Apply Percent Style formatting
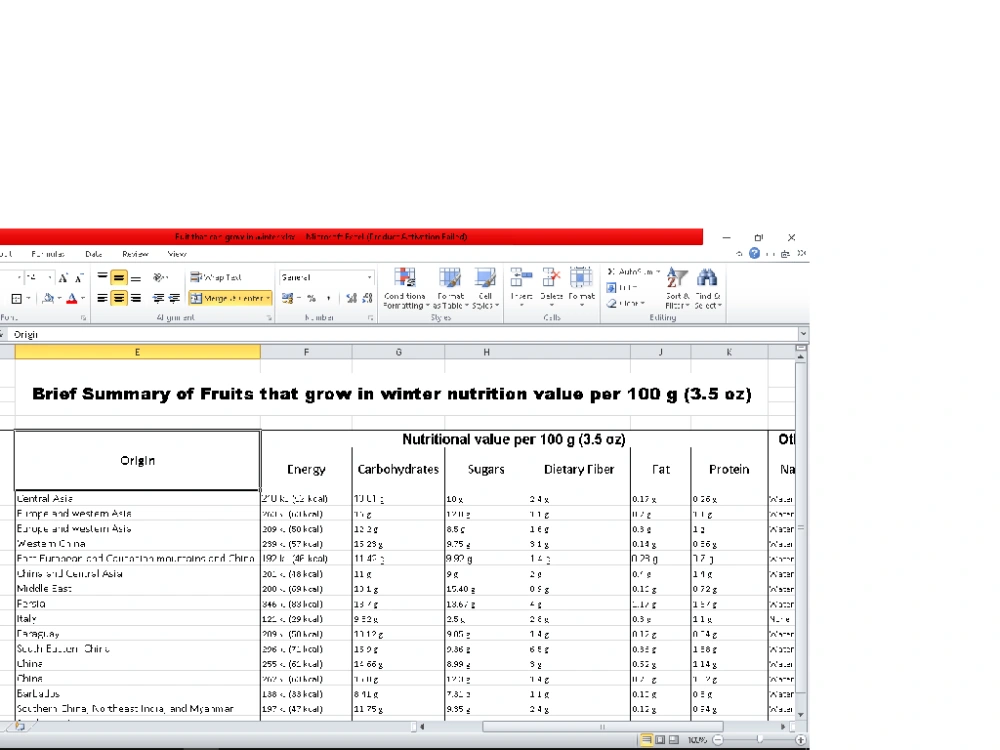 [x=311, y=298]
